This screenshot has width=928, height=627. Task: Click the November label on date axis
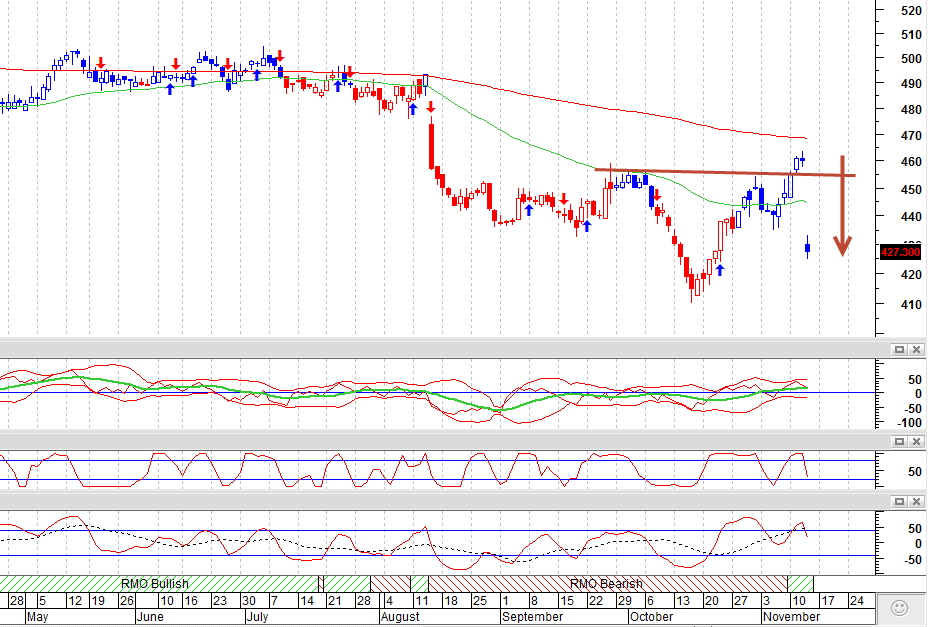point(792,616)
